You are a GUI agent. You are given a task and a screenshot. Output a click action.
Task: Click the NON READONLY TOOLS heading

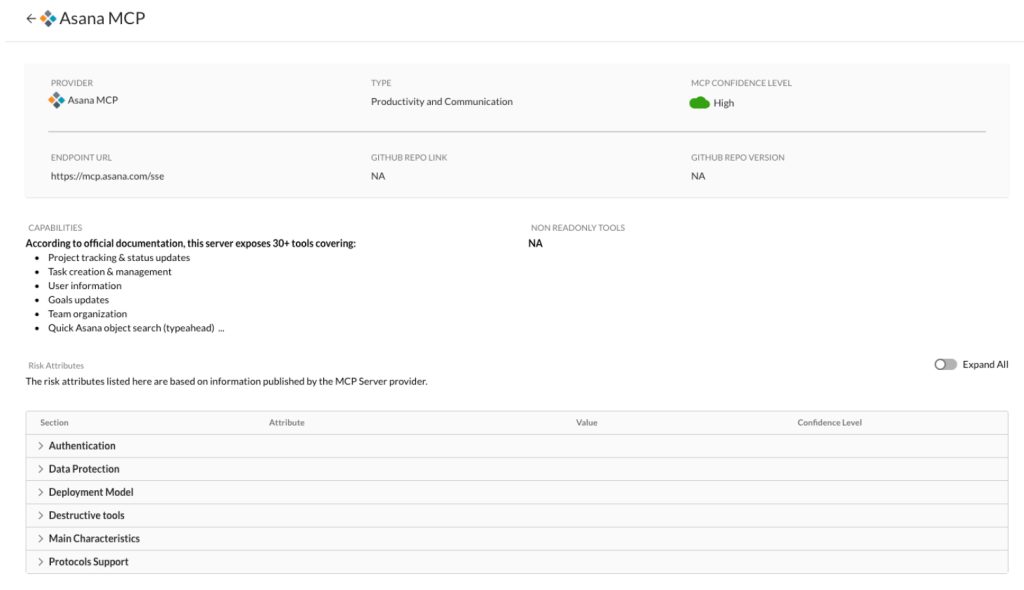coord(577,227)
